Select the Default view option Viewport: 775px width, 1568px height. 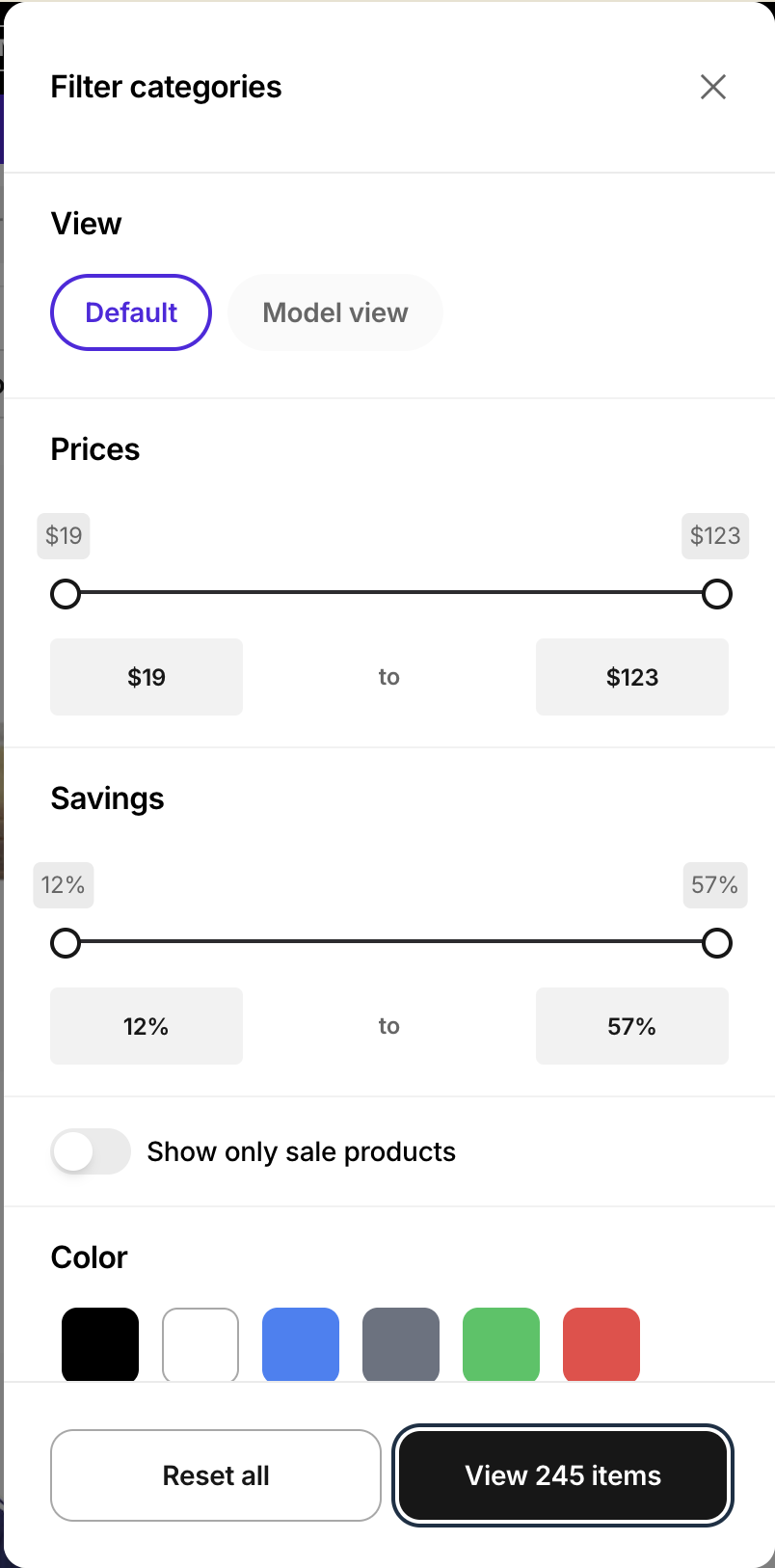pyautogui.click(x=131, y=312)
